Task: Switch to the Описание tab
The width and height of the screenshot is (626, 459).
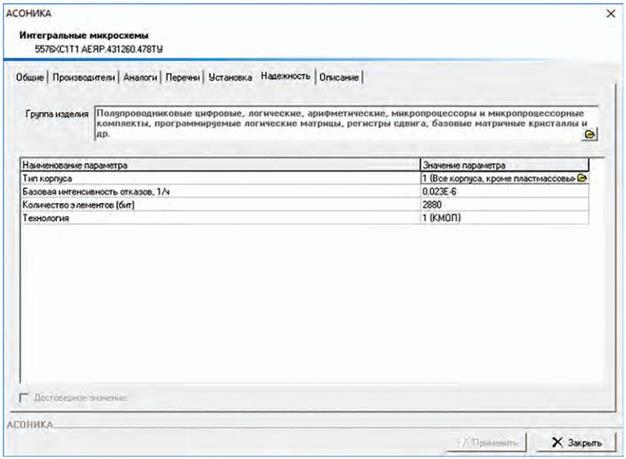Action: click(339, 76)
